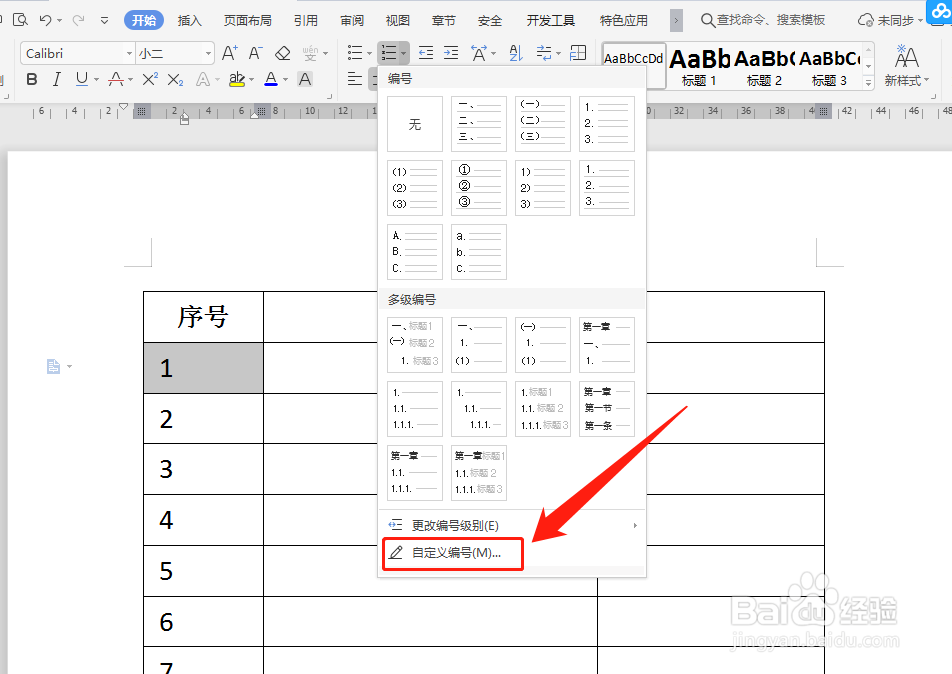
Task: Click the Redo icon
Action: click(78, 20)
